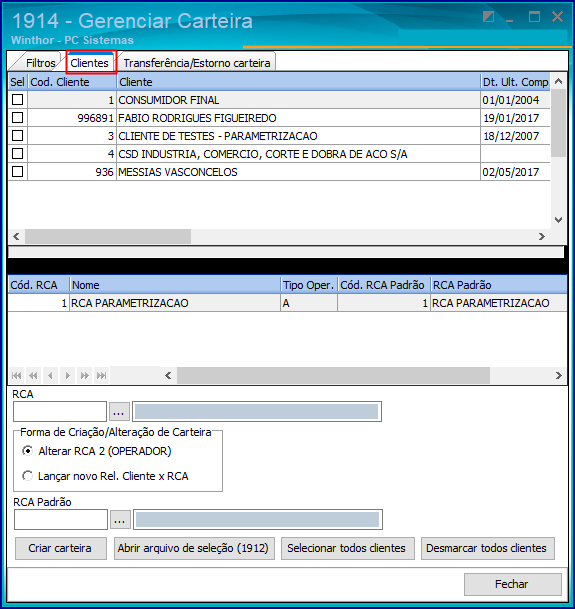Click date 01/01/2004 cell
575x609 pixels.
click(515, 100)
